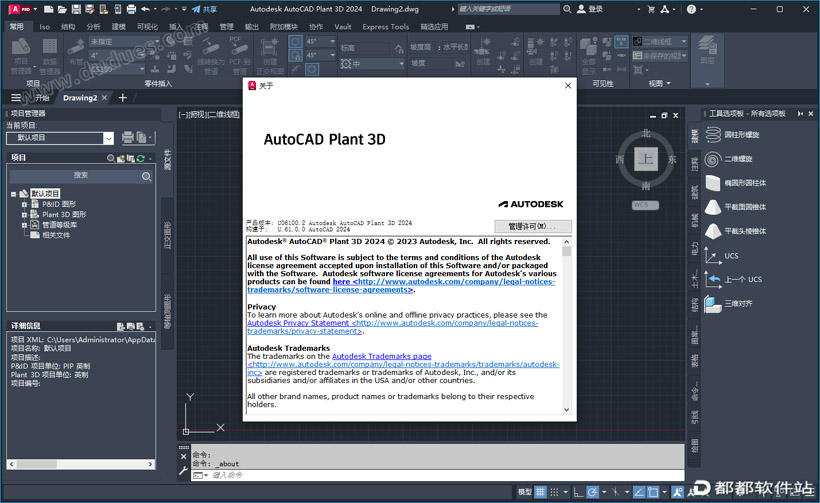Image resolution: width=820 pixels, height=503 pixels.
Task: Expand the Plant 3D 图形 tree node
Action: point(24,214)
